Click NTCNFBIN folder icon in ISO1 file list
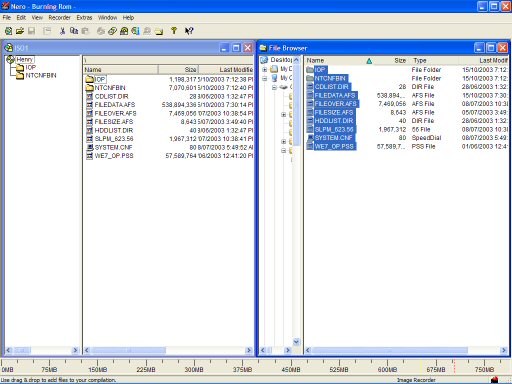 pyautogui.click(x=89, y=88)
